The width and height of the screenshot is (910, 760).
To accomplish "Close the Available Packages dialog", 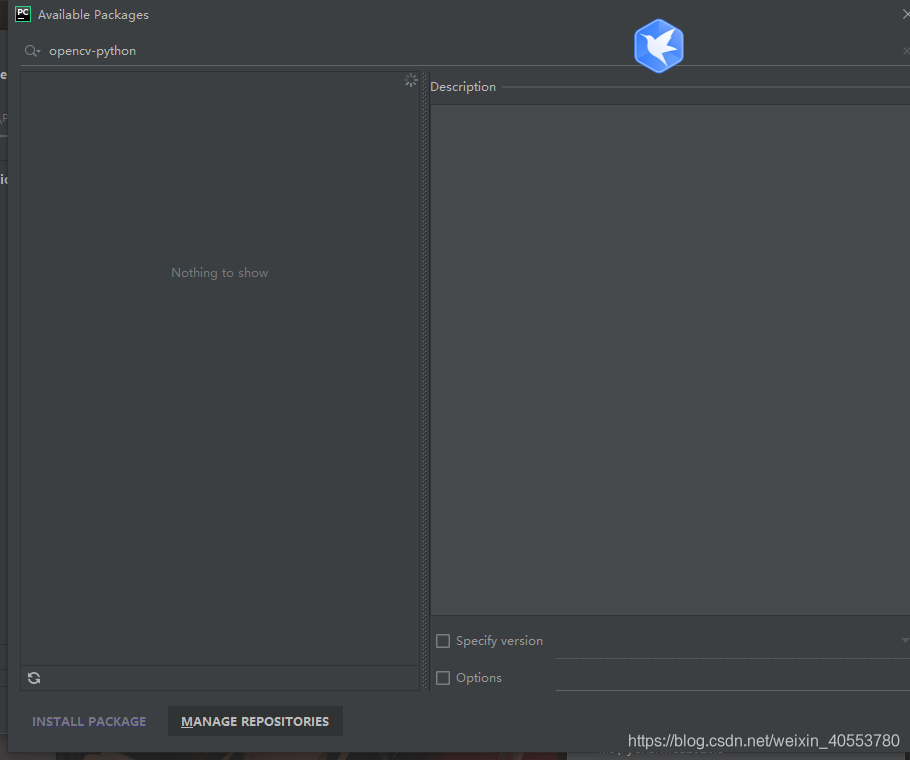I will [x=906, y=15].
